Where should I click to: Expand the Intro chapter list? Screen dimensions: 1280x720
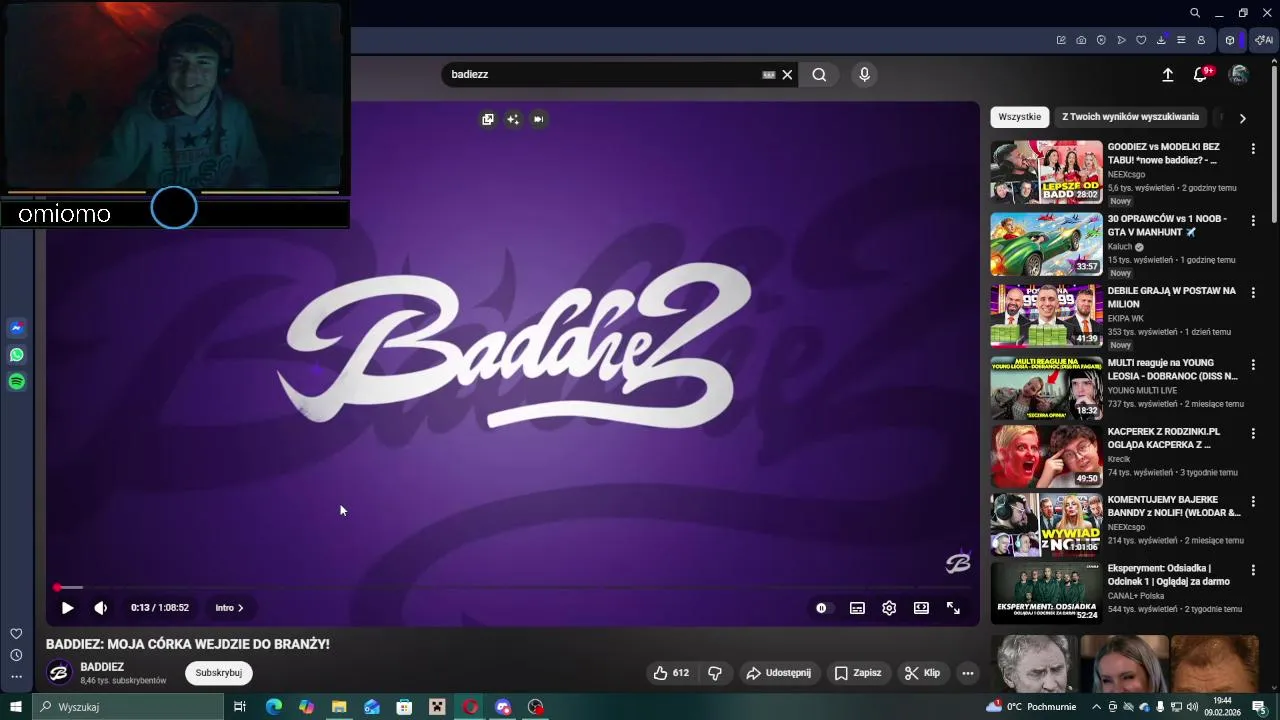(229, 608)
